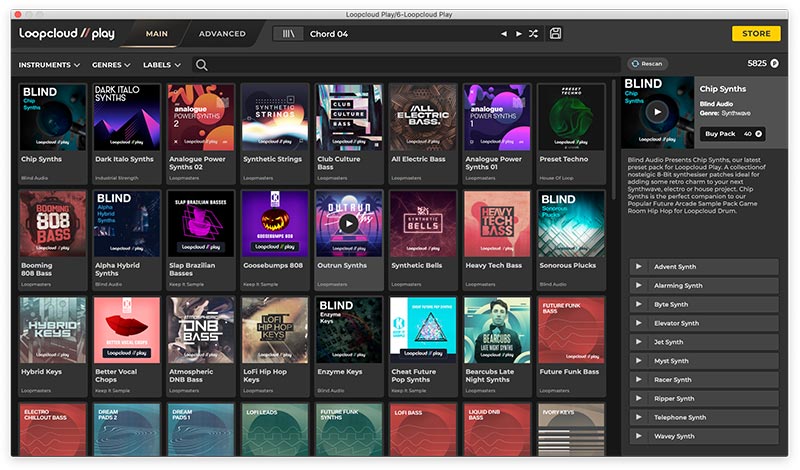Select the All Electric Bass pack
This screenshot has height=470, width=800.
pyautogui.click(x=423, y=133)
